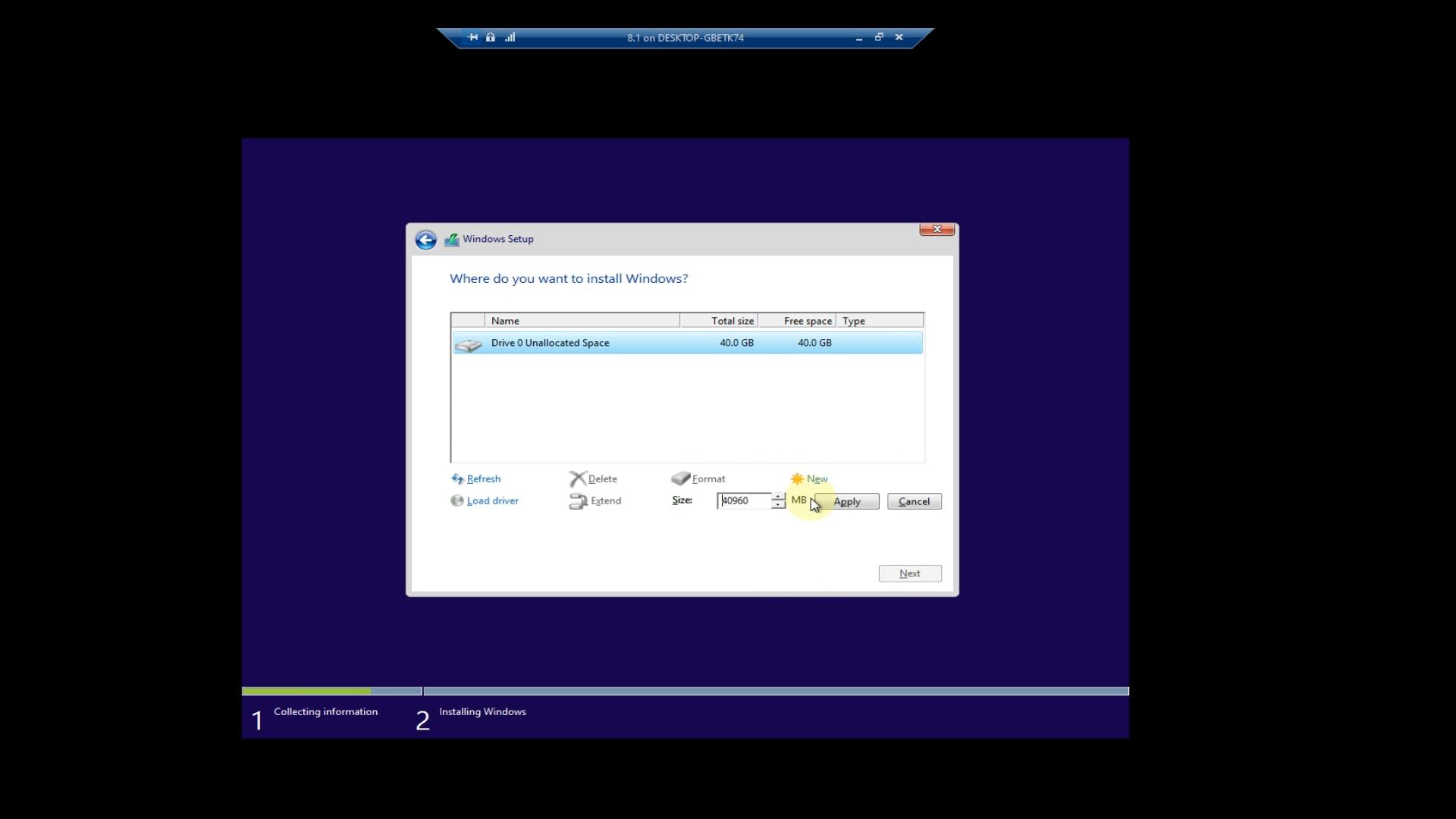Select the Drive 0 Unallocated Space row

[x=688, y=343]
